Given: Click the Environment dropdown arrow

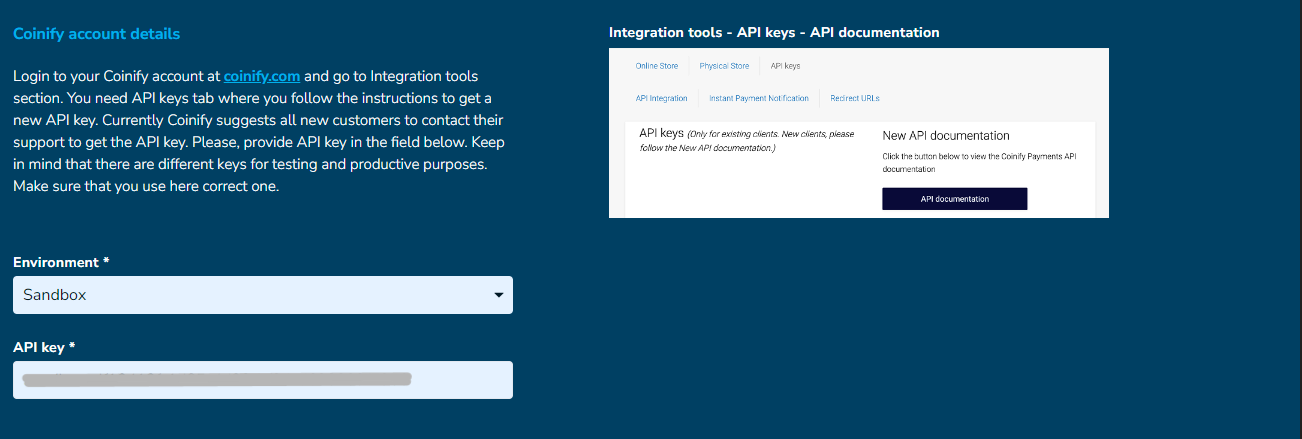Looking at the screenshot, I should tap(498, 295).
